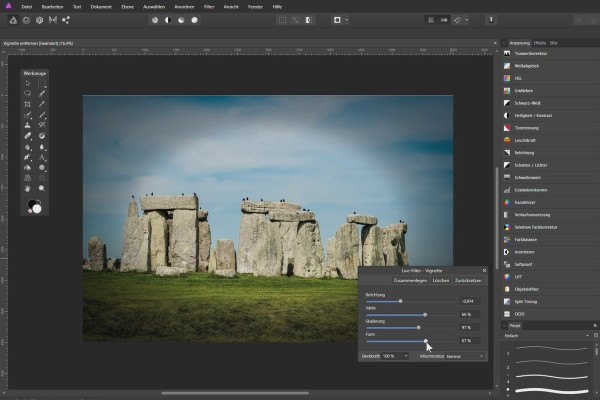The width and height of the screenshot is (600, 400).
Task: Switch to the Liquify Persona icon
Action: [26, 20]
